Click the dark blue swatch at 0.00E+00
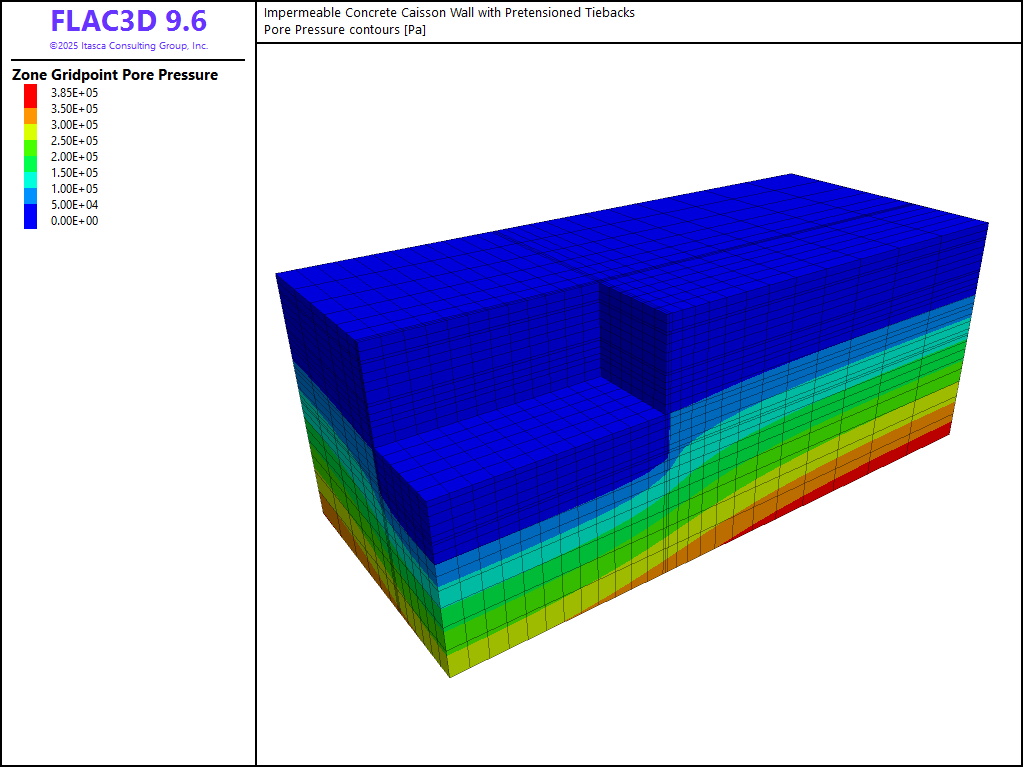 point(31,217)
